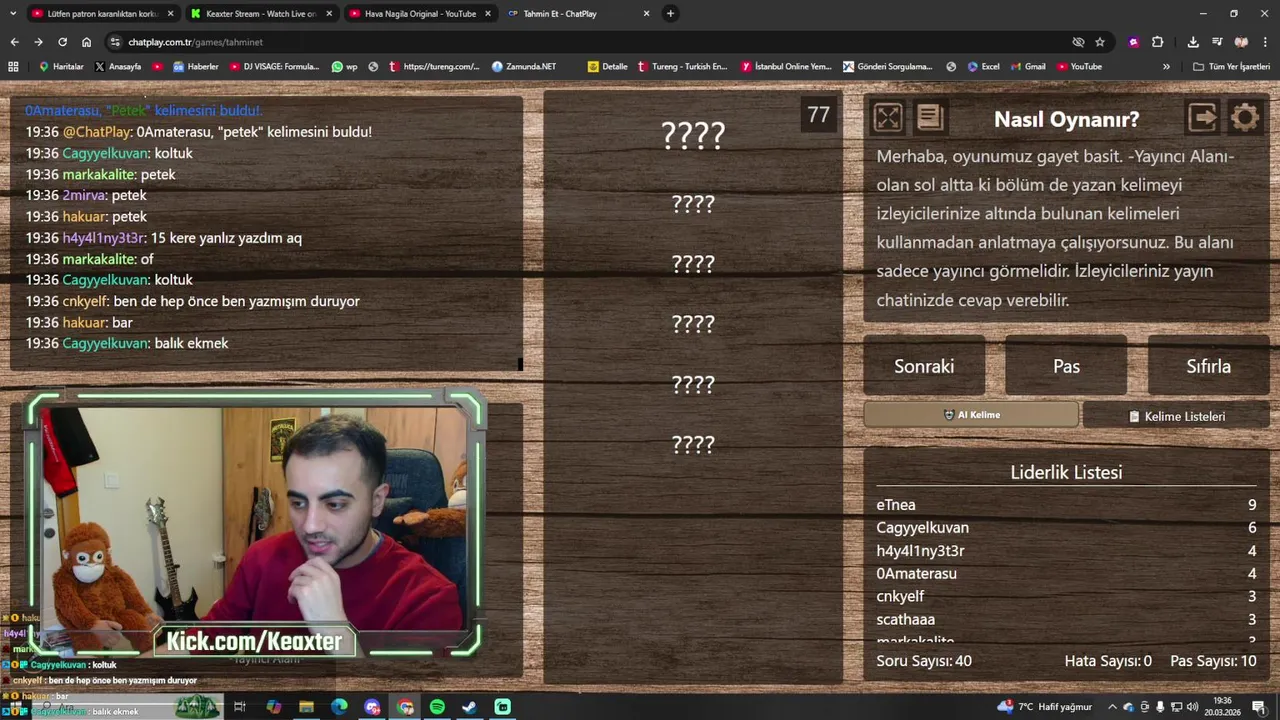1280x720 pixels.
Task: Open Spotify from the taskbar
Action: [437, 707]
